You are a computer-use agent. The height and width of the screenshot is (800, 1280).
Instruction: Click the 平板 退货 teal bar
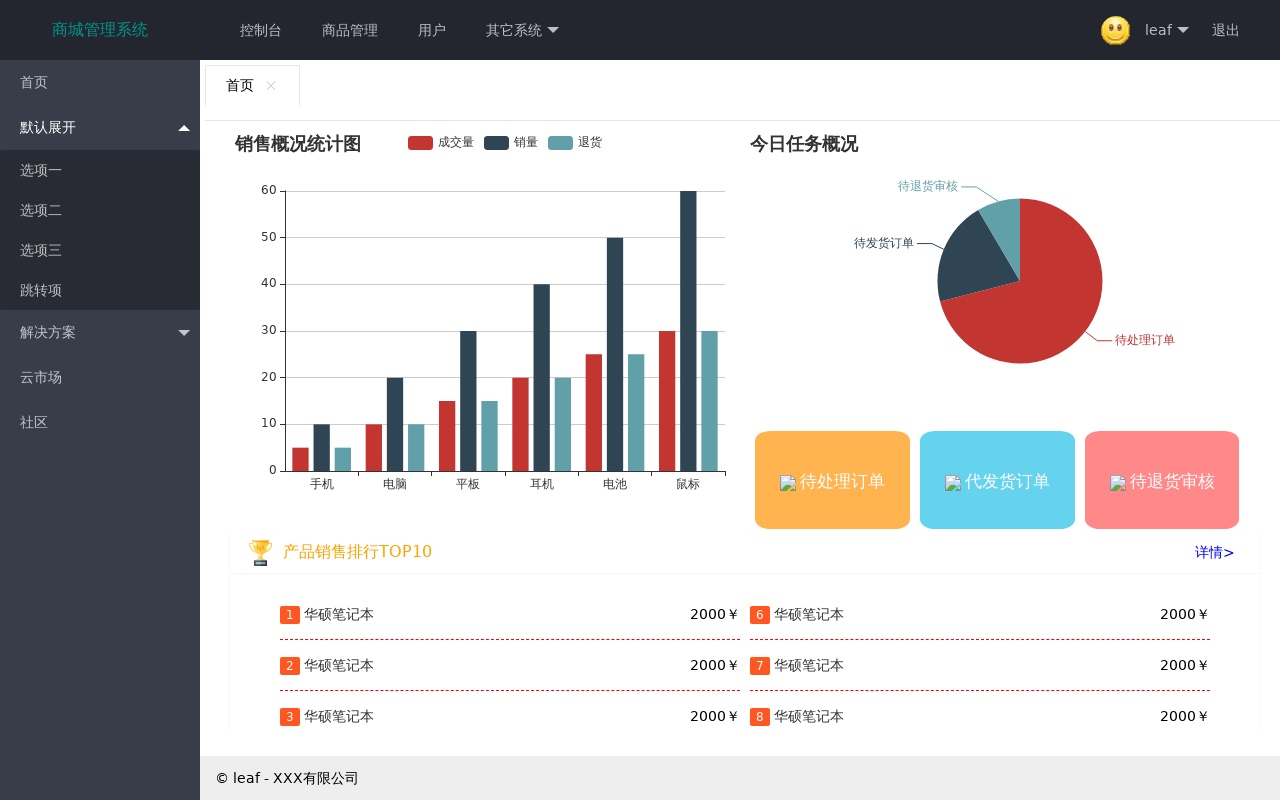click(489, 436)
